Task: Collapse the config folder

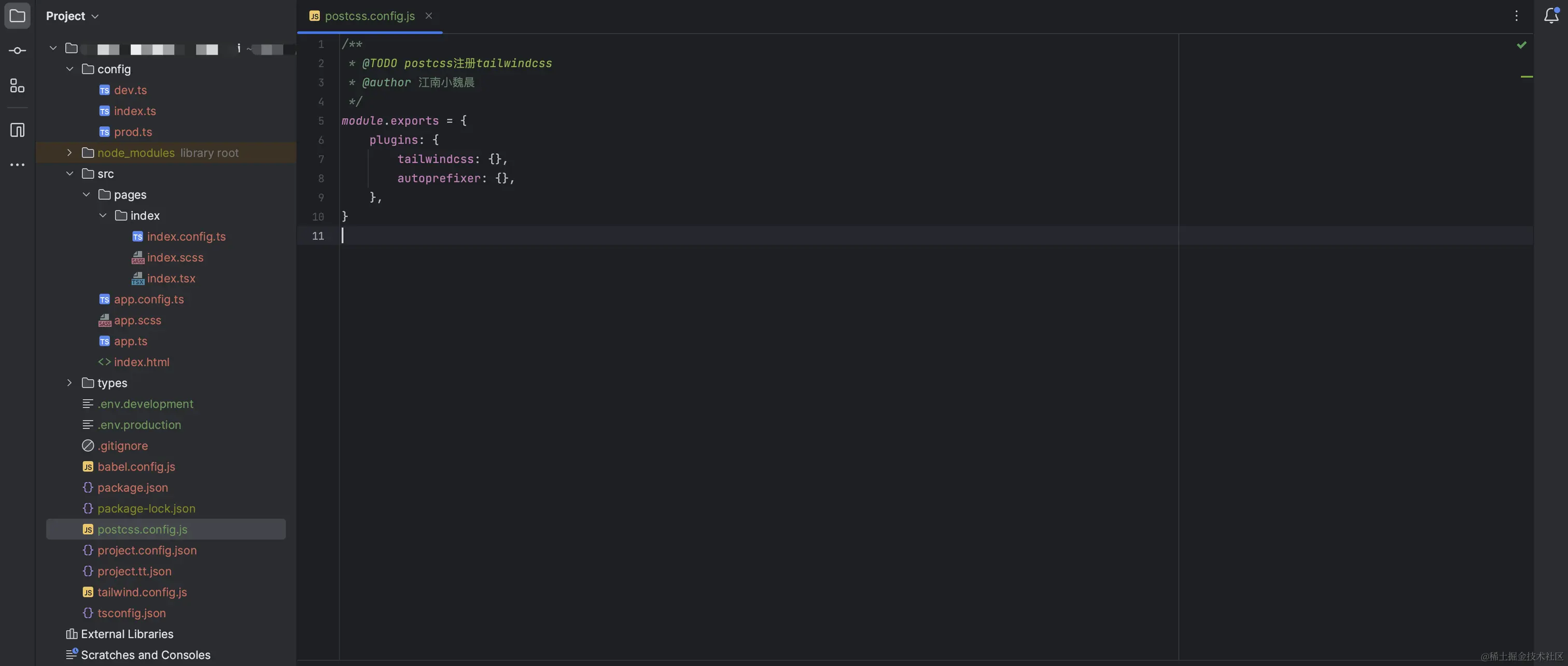Action: pos(69,69)
